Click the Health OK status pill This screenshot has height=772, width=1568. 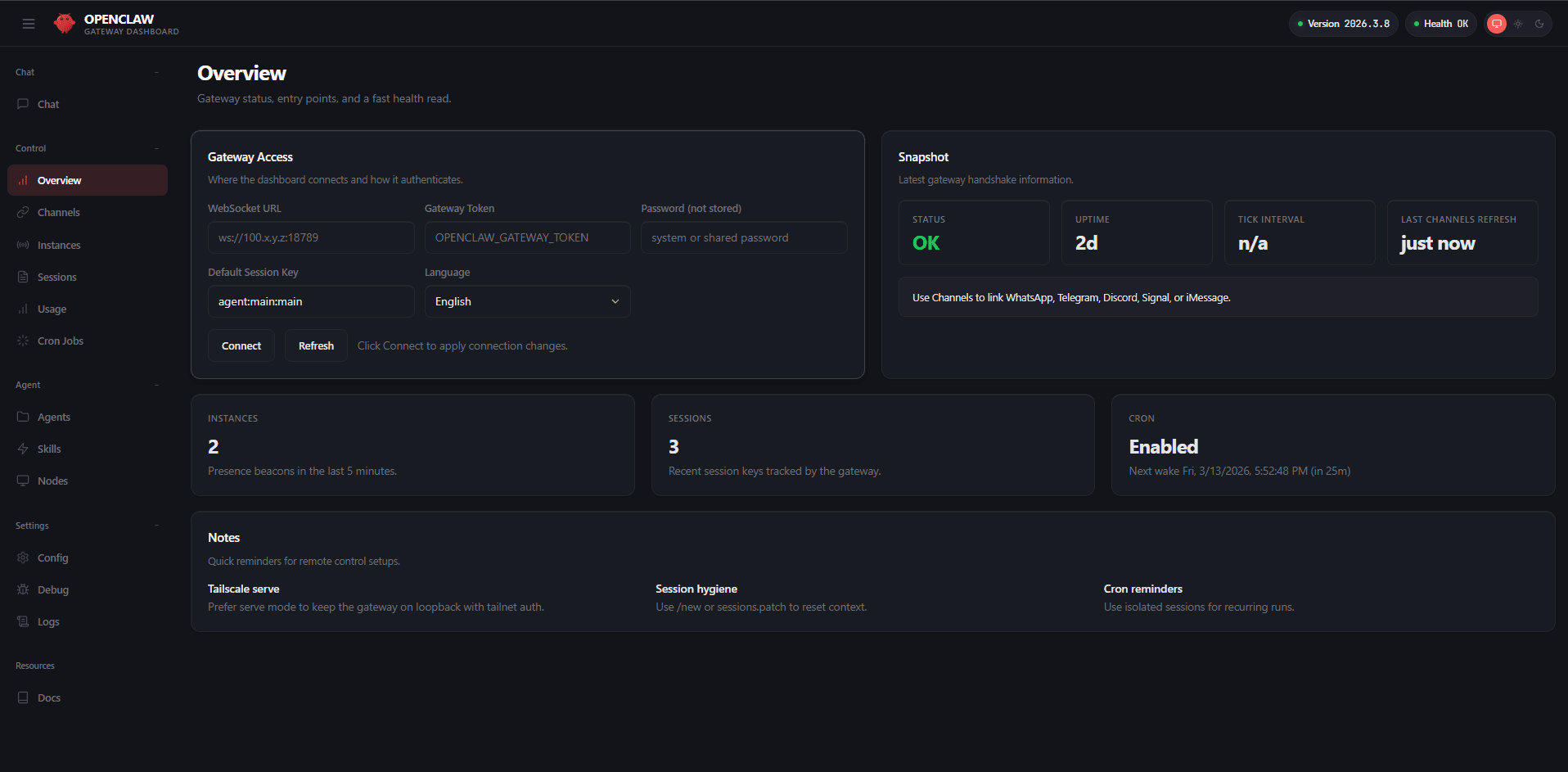[x=1441, y=24]
